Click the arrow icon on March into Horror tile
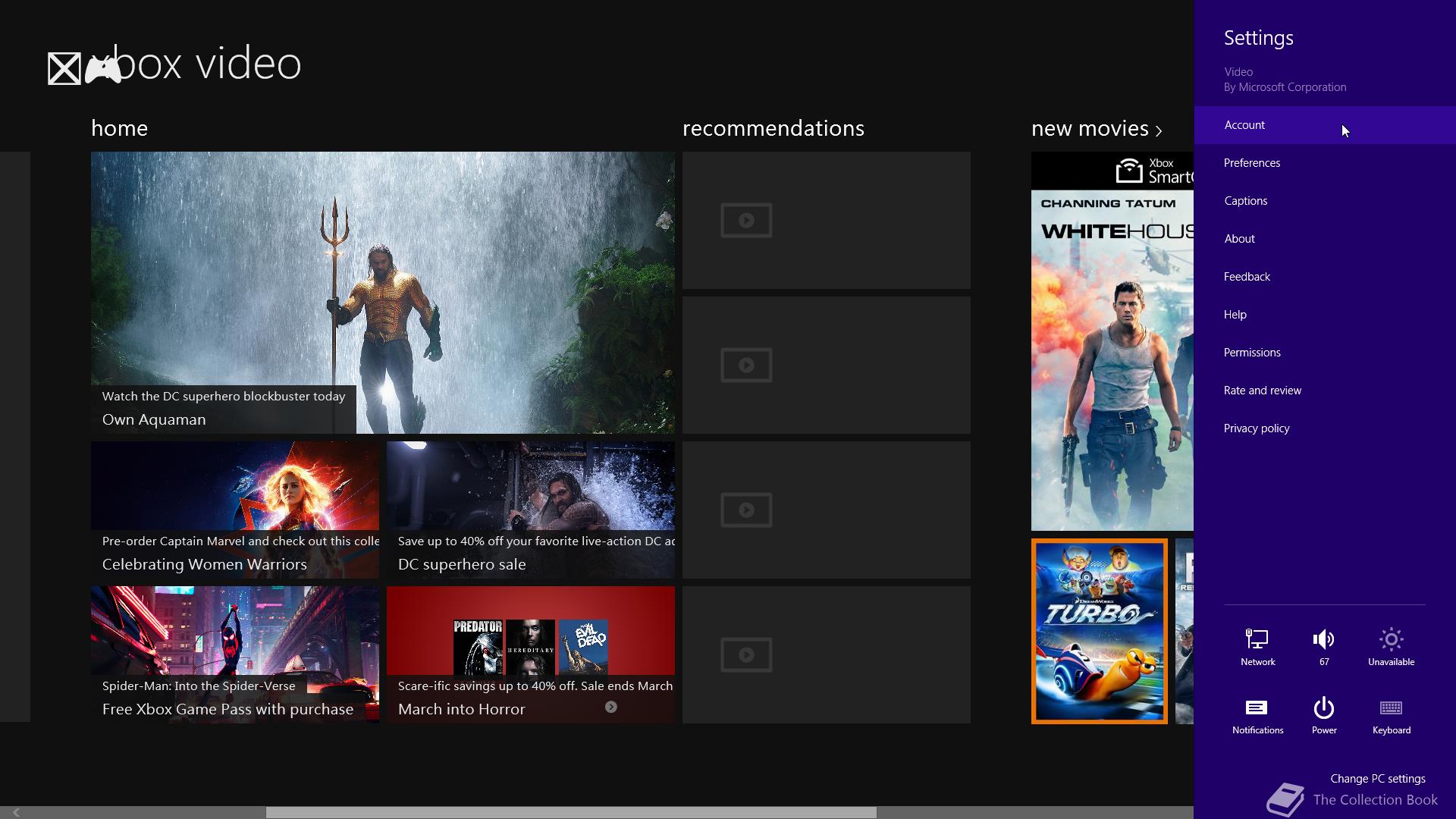The width and height of the screenshot is (1456, 819). pos(610,707)
